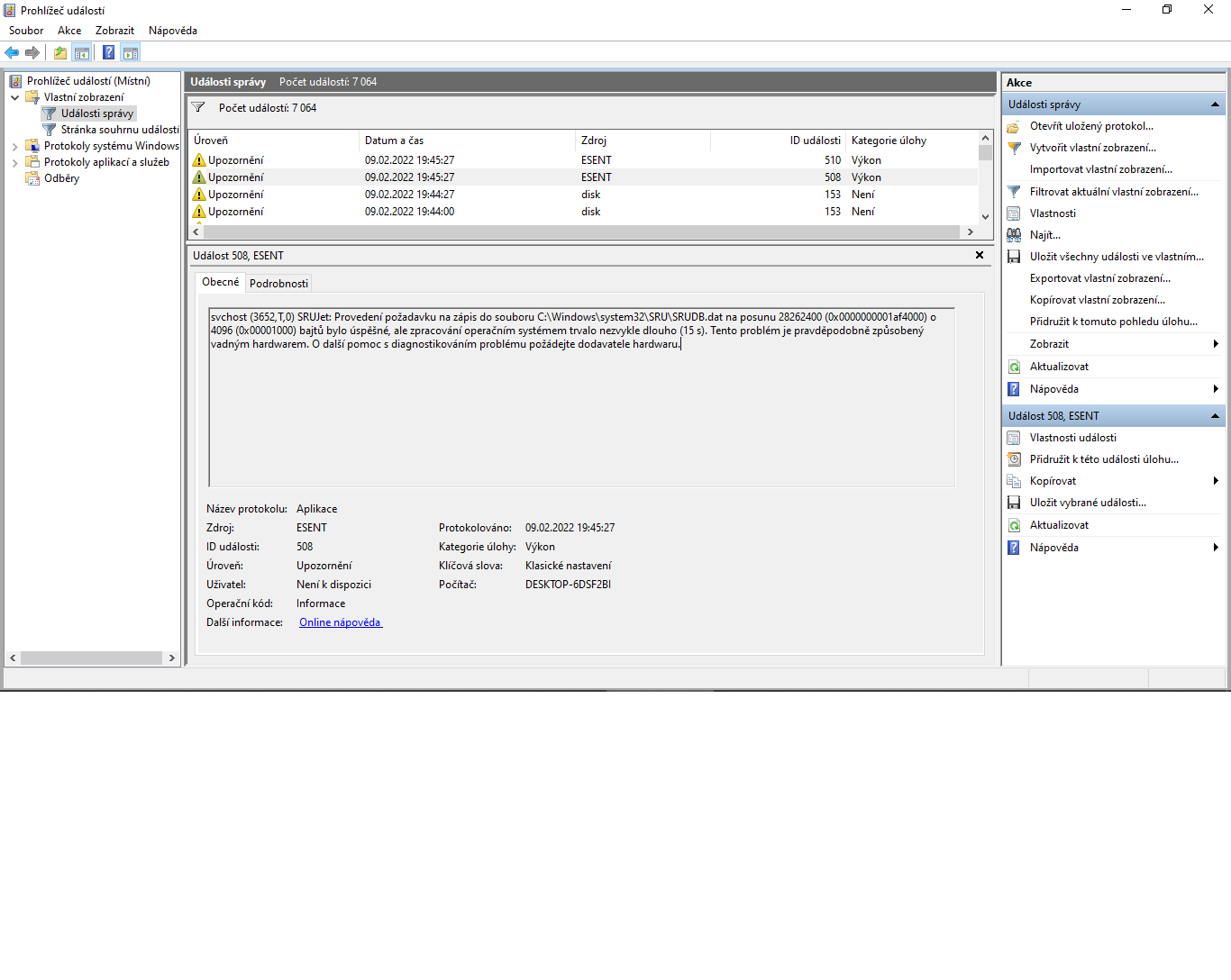This screenshot has height=980, width=1231.
Task: Open the Kopírovat submenu arrow in actions
Action: (x=1216, y=481)
